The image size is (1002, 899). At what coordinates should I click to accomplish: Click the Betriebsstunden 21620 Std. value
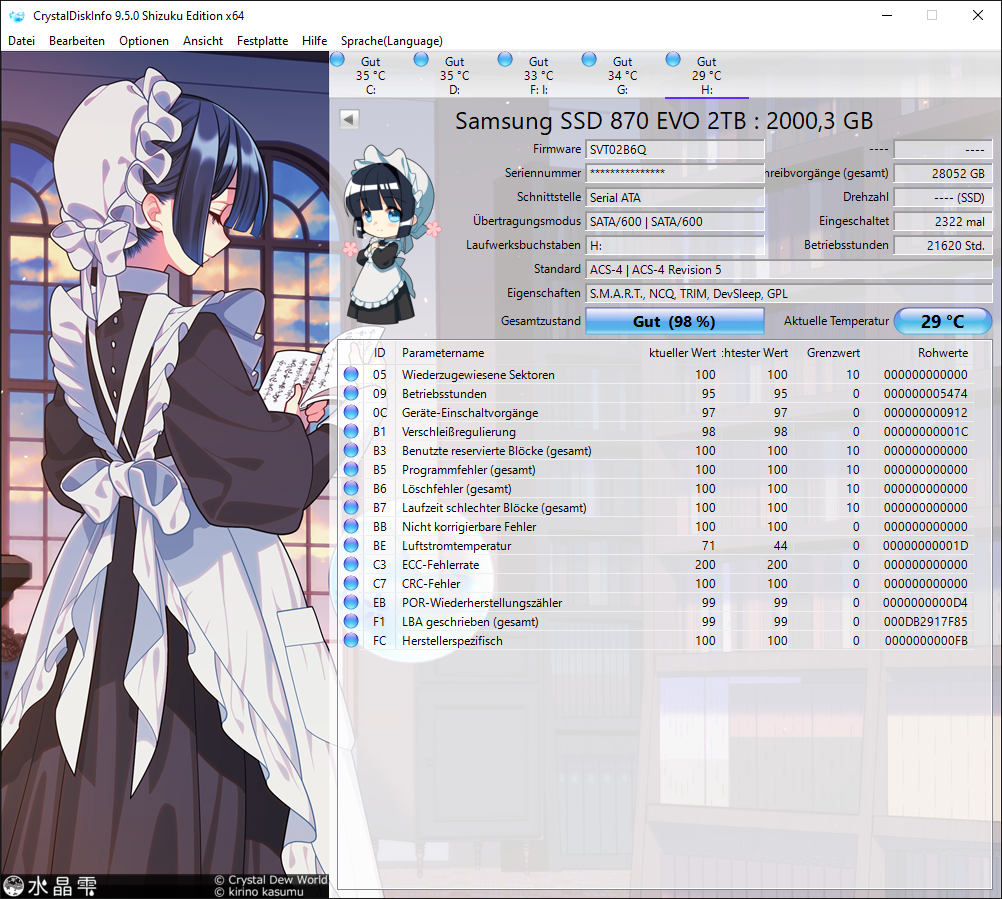pos(943,245)
